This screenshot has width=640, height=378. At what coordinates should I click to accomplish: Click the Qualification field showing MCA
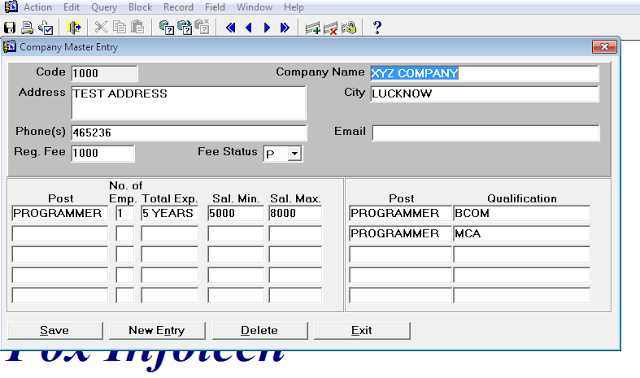point(521,233)
